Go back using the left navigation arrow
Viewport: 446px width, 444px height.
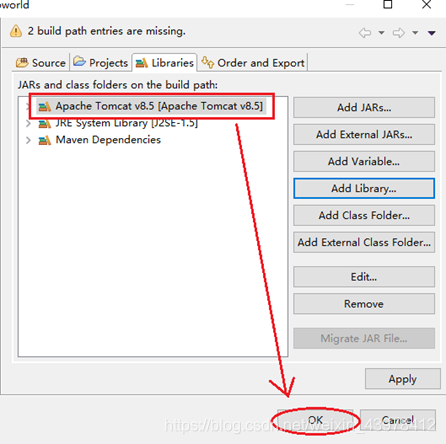(x=365, y=33)
